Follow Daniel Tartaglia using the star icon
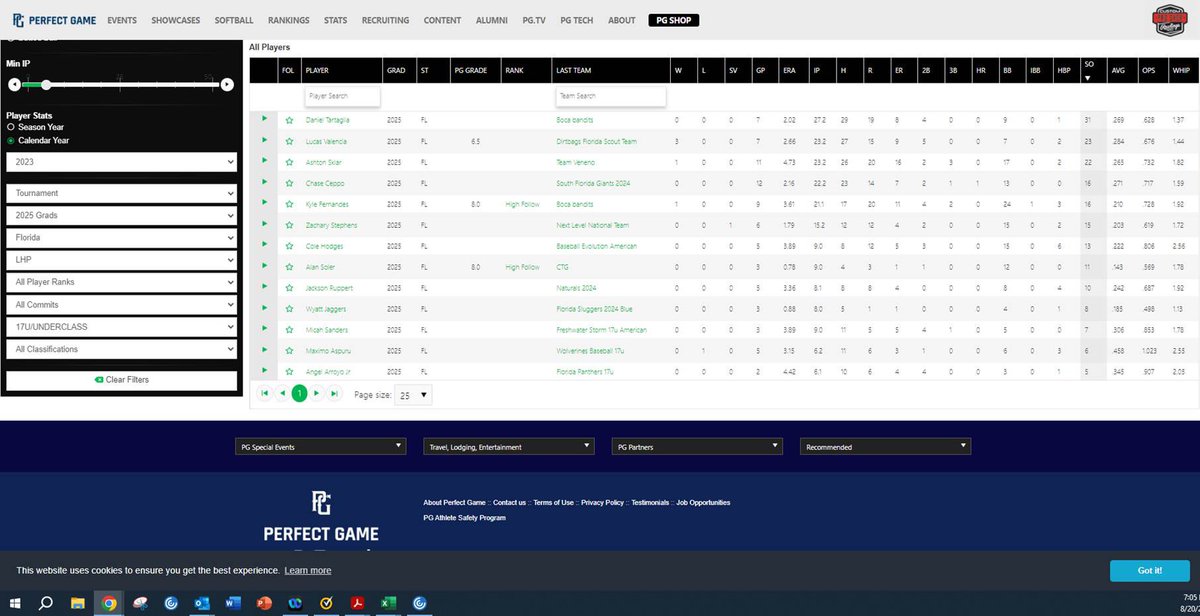This screenshot has width=1200, height=616. point(289,119)
